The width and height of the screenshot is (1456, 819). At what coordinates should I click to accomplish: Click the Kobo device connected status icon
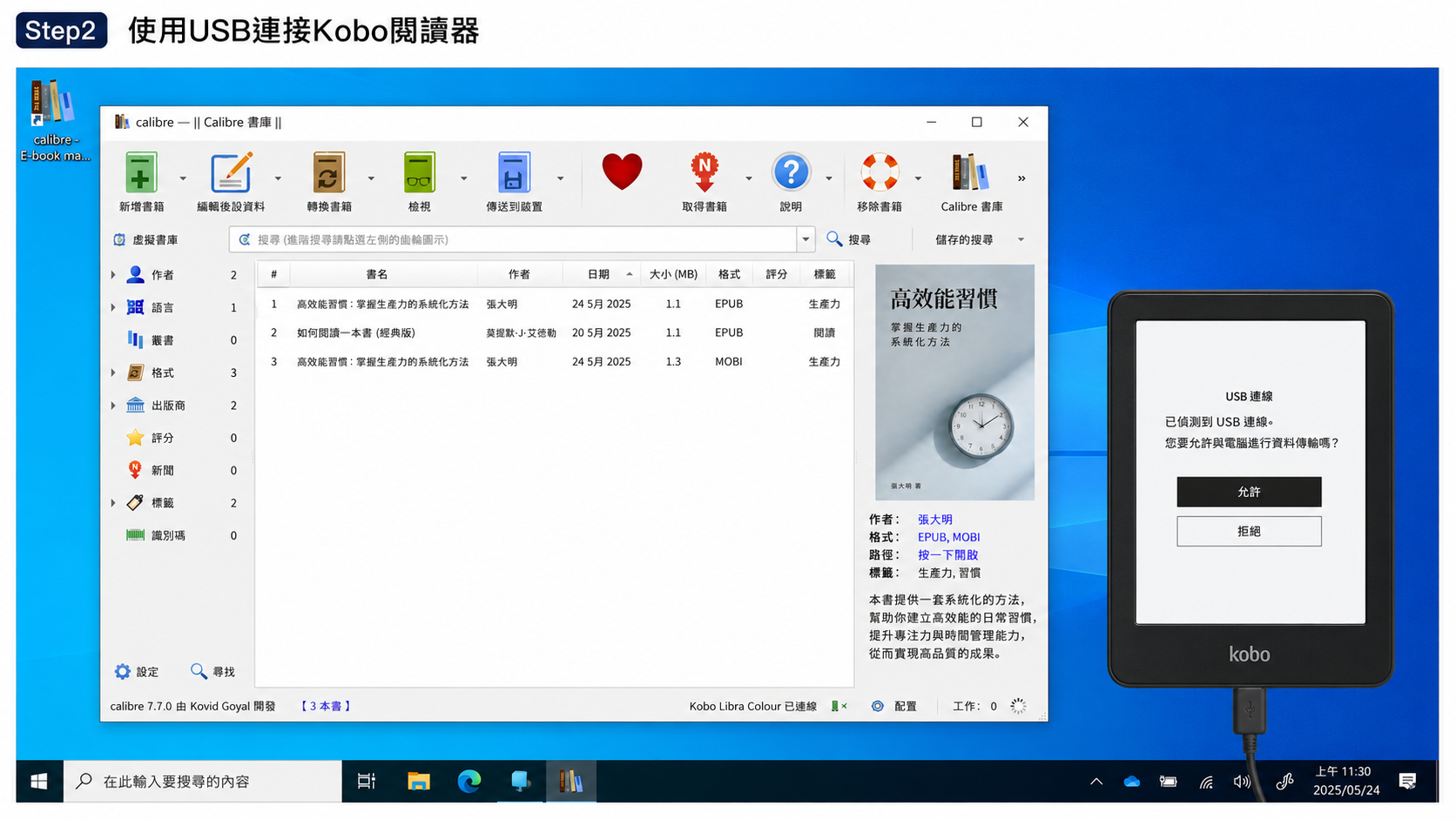point(839,706)
